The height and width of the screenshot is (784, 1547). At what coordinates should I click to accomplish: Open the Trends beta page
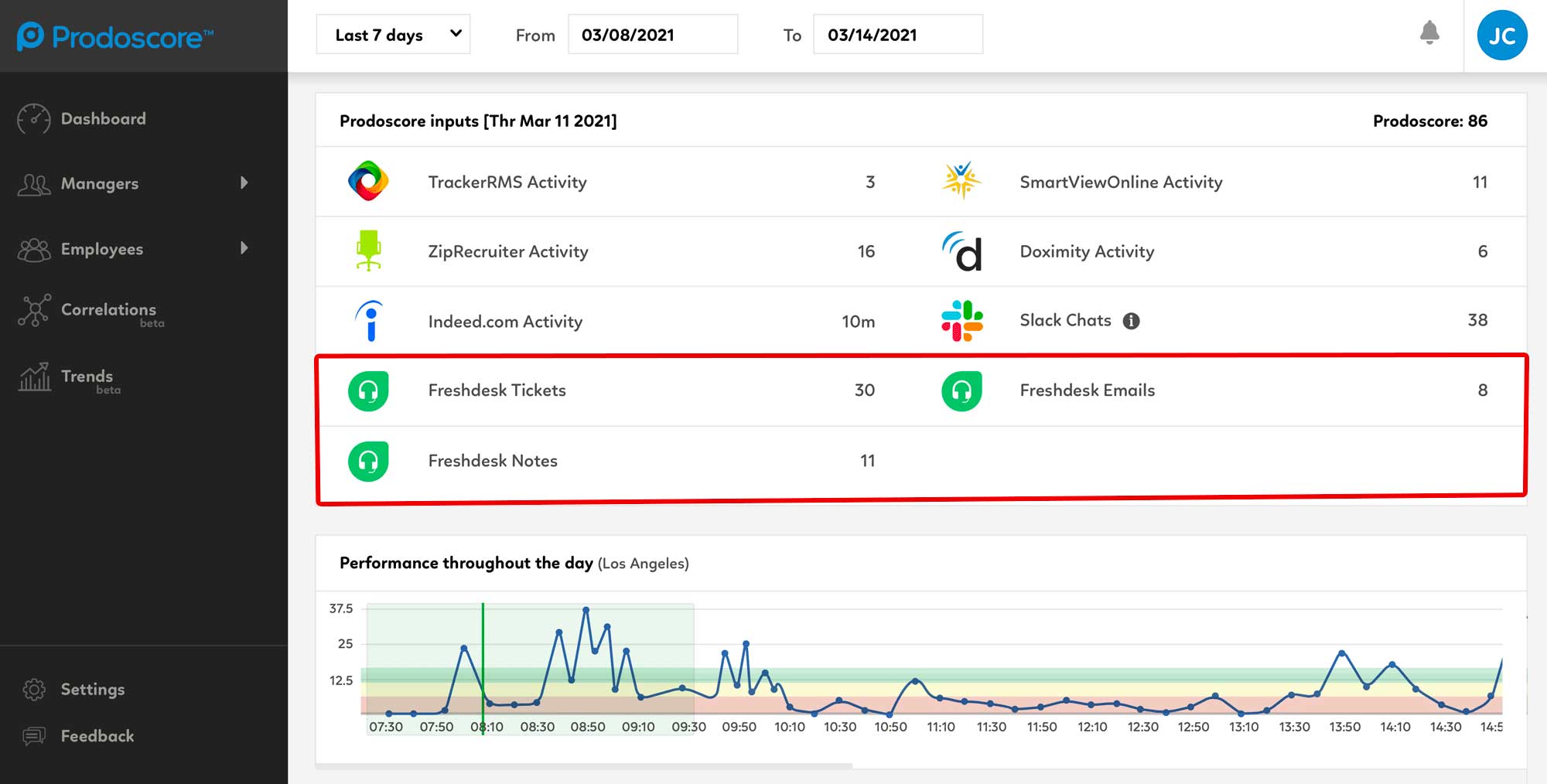(x=87, y=379)
